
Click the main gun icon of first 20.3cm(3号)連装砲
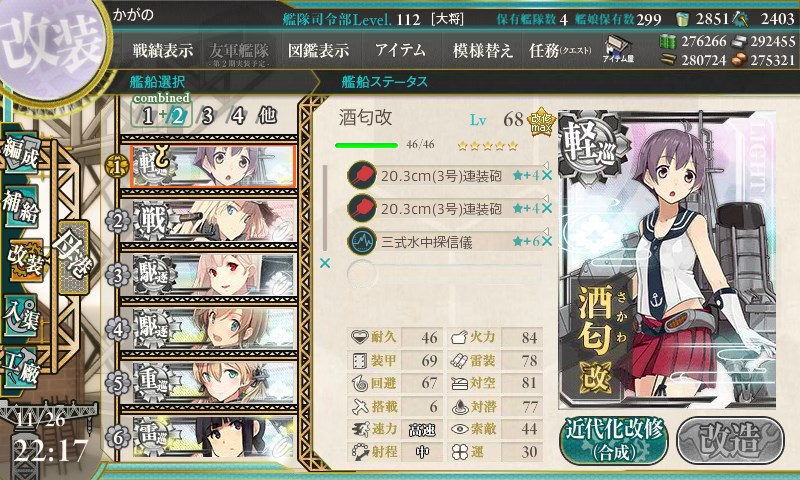coord(361,176)
